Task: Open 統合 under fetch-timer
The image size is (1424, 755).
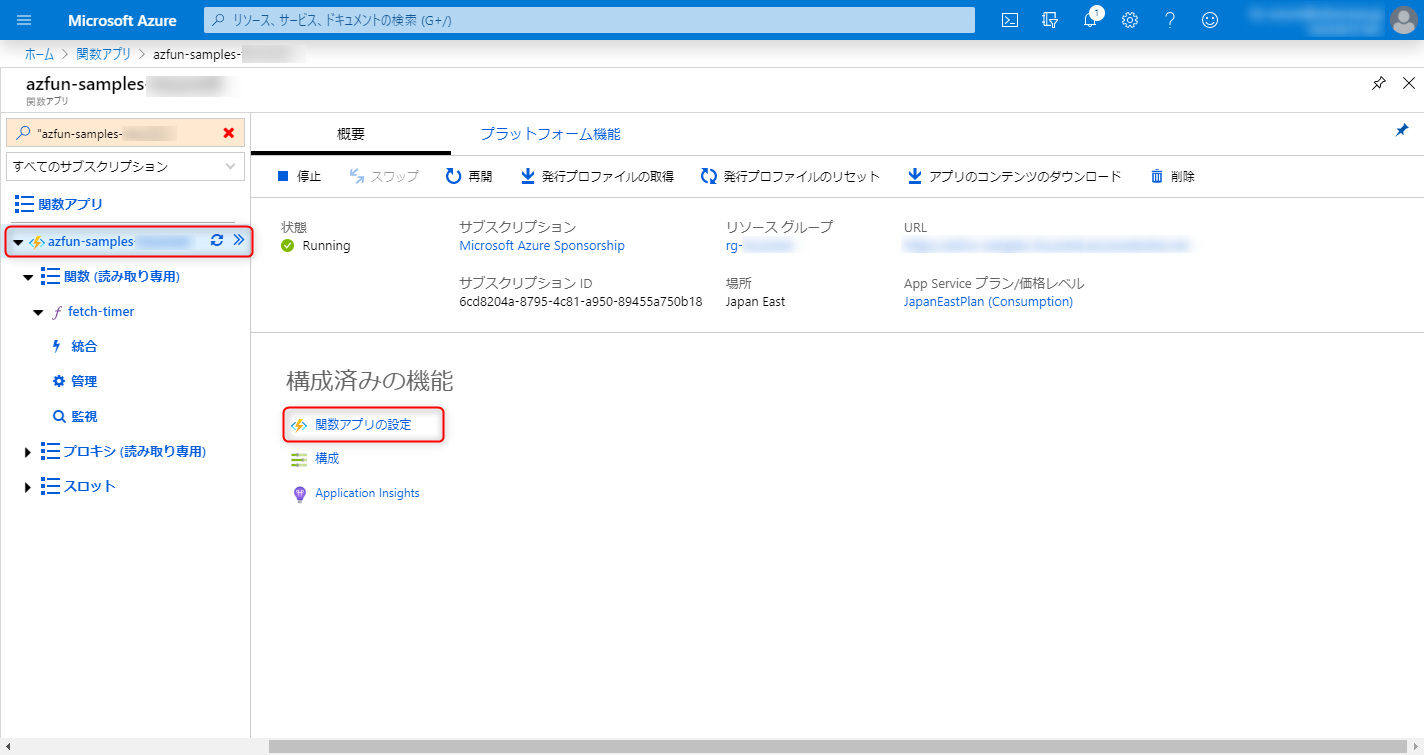Action: [x=84, y=346]
